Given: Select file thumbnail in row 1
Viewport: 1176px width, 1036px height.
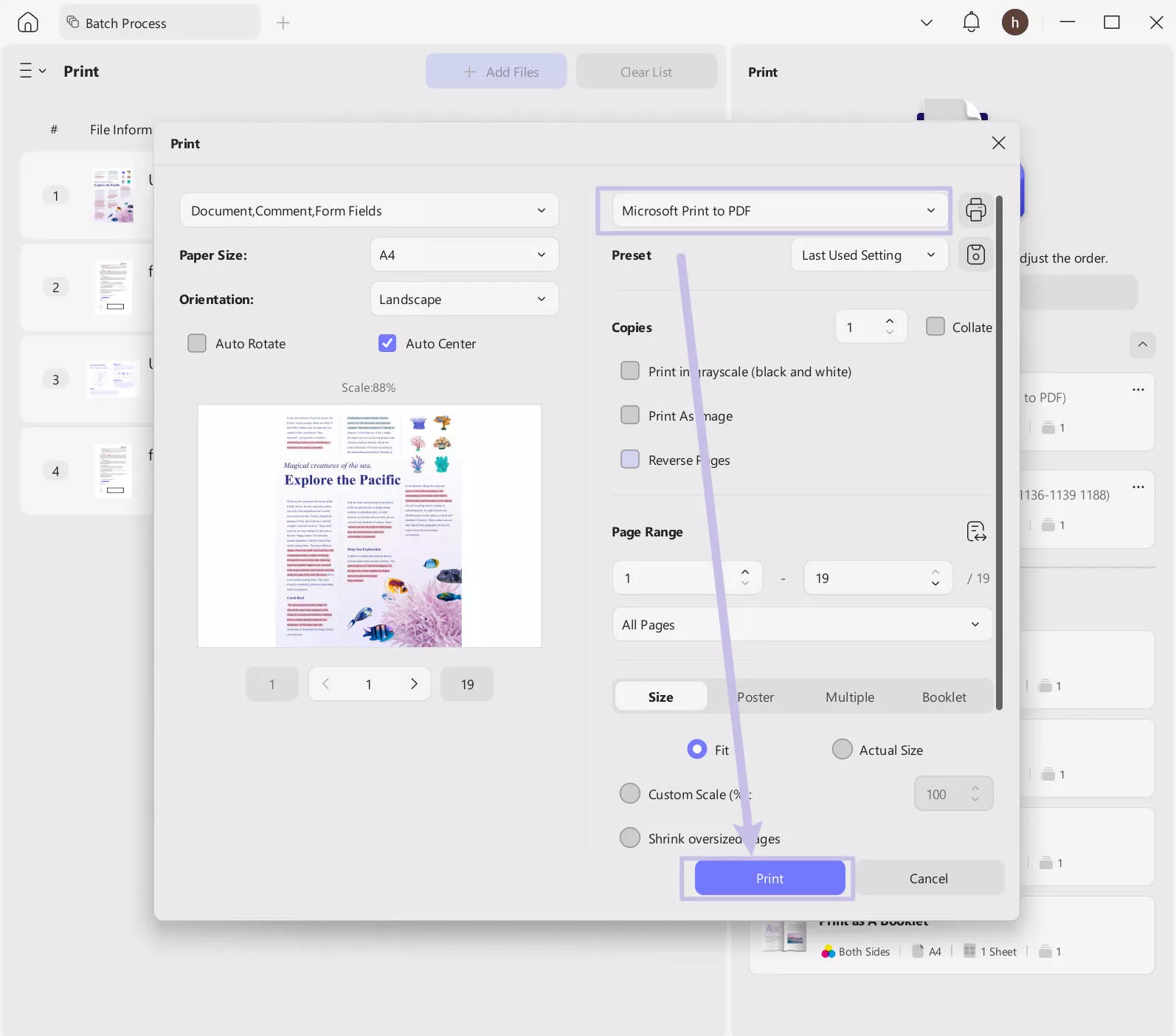Looking at the screenshot, I should [113, 196].
